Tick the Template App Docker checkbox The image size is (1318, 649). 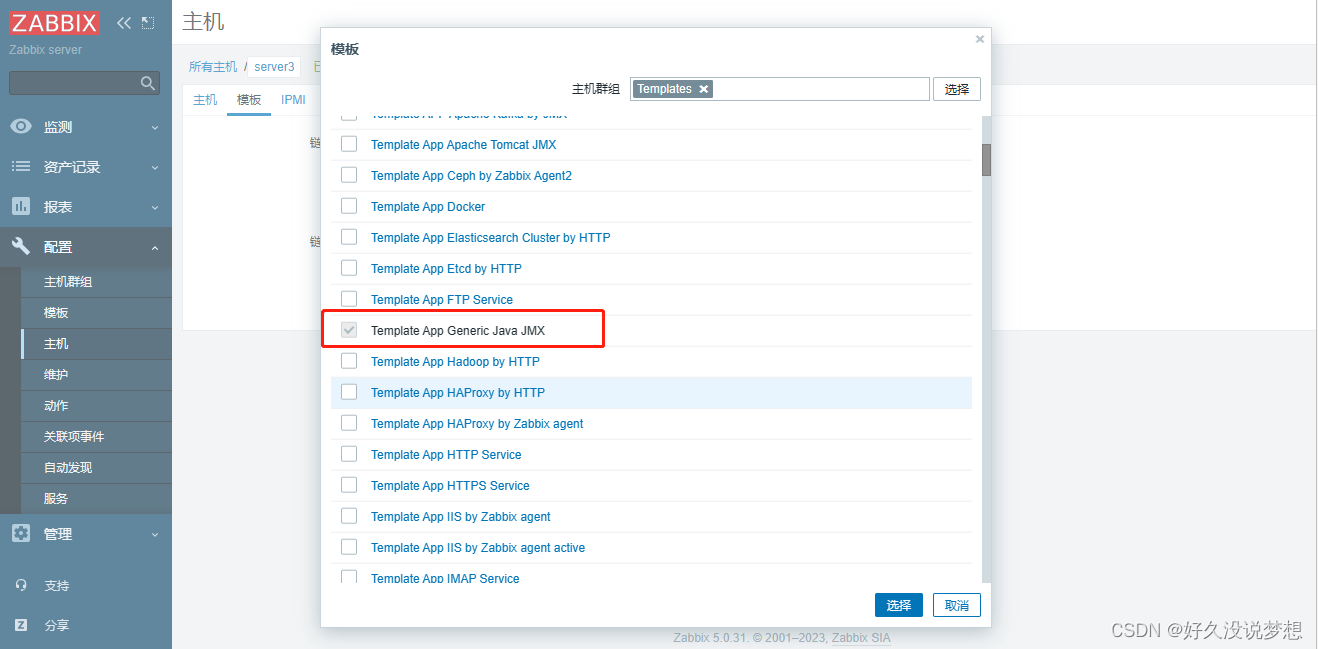[349, 206]
